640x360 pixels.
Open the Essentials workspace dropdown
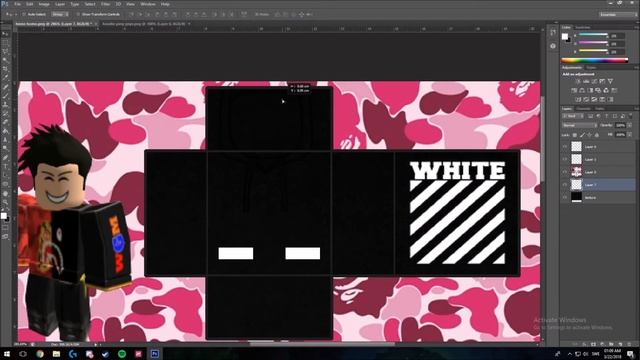point(618,14)
